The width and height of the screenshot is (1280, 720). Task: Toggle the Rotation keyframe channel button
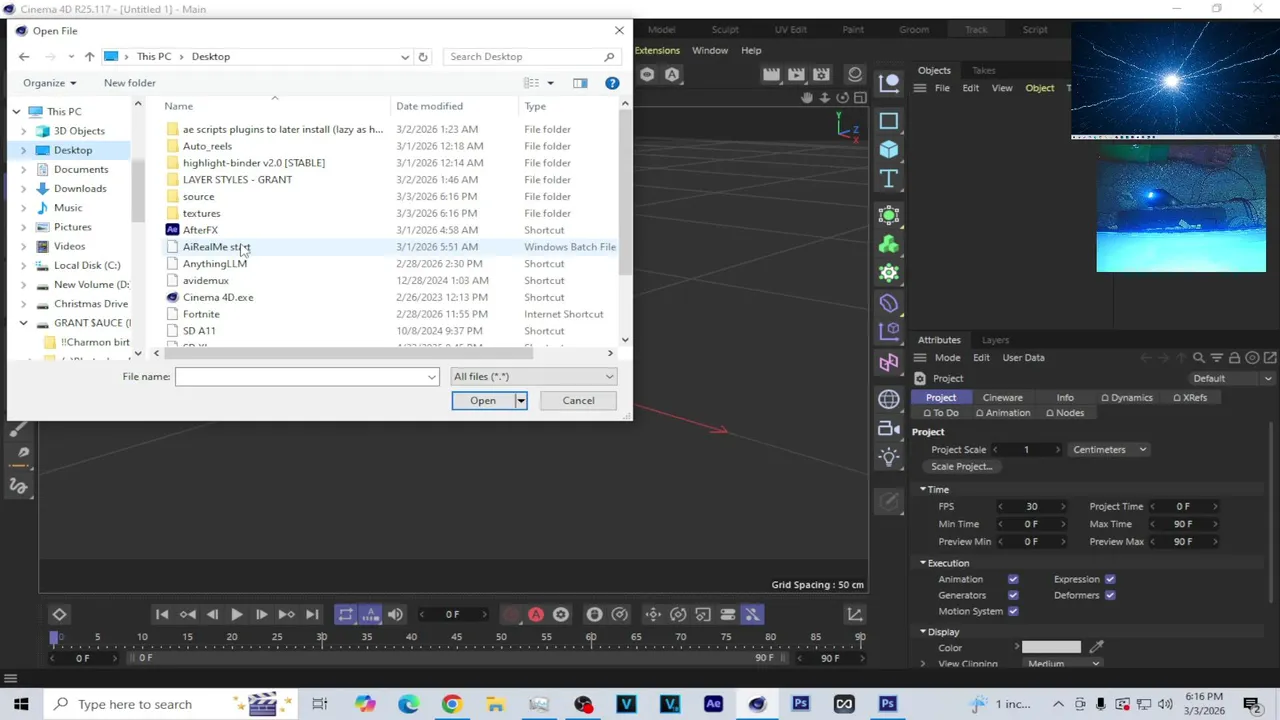(678, 614)
